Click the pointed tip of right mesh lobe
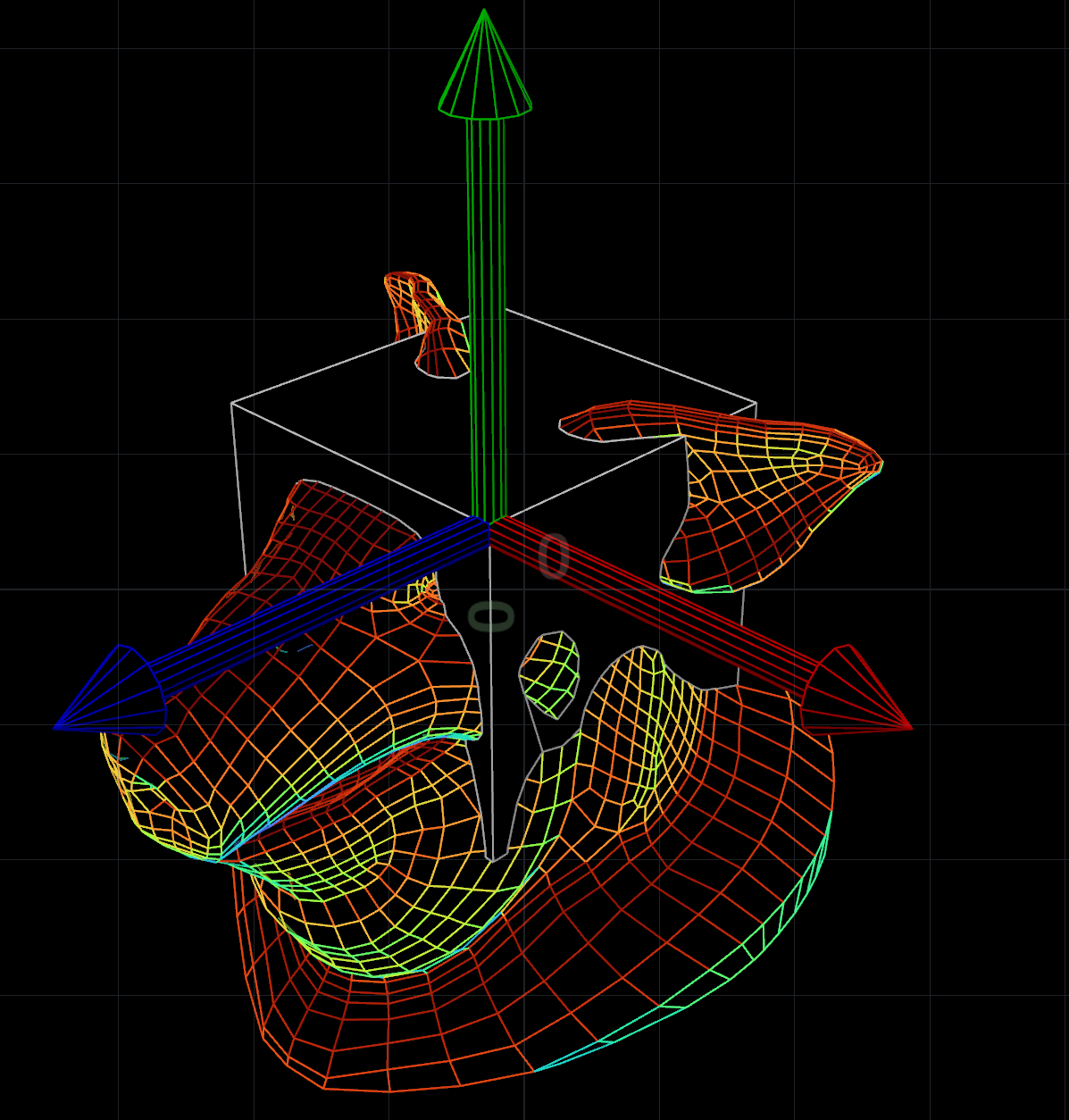The width and height of the screenshot is (1069, 1120). click(x=879, y=464)
